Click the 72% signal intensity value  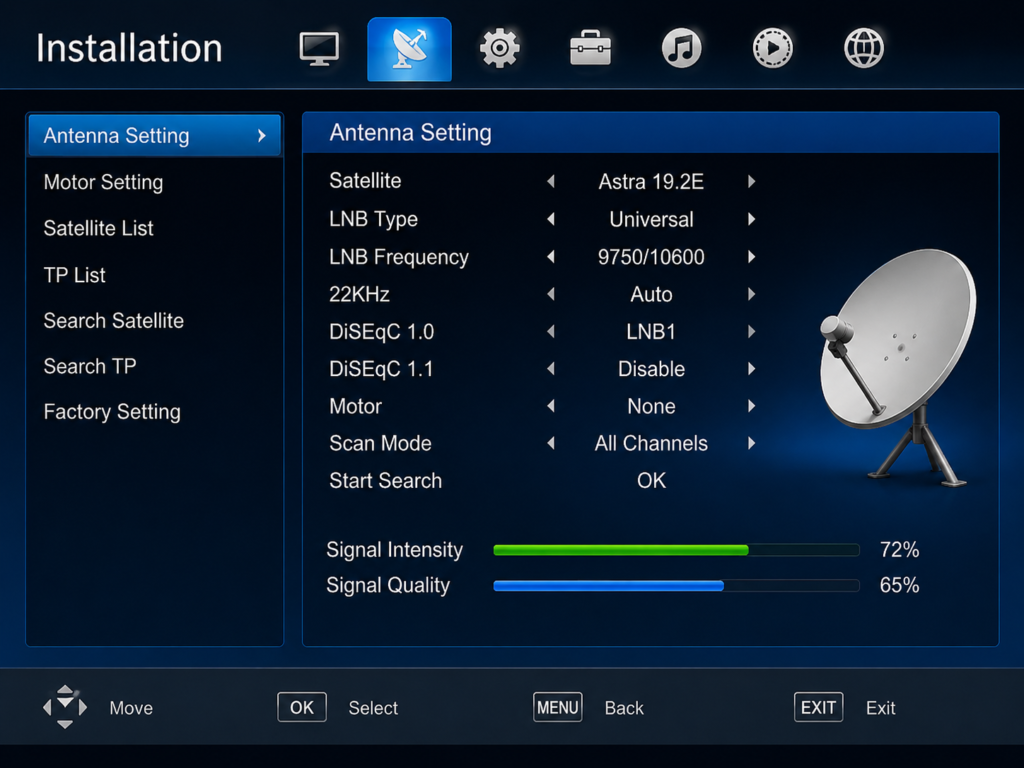899,550
